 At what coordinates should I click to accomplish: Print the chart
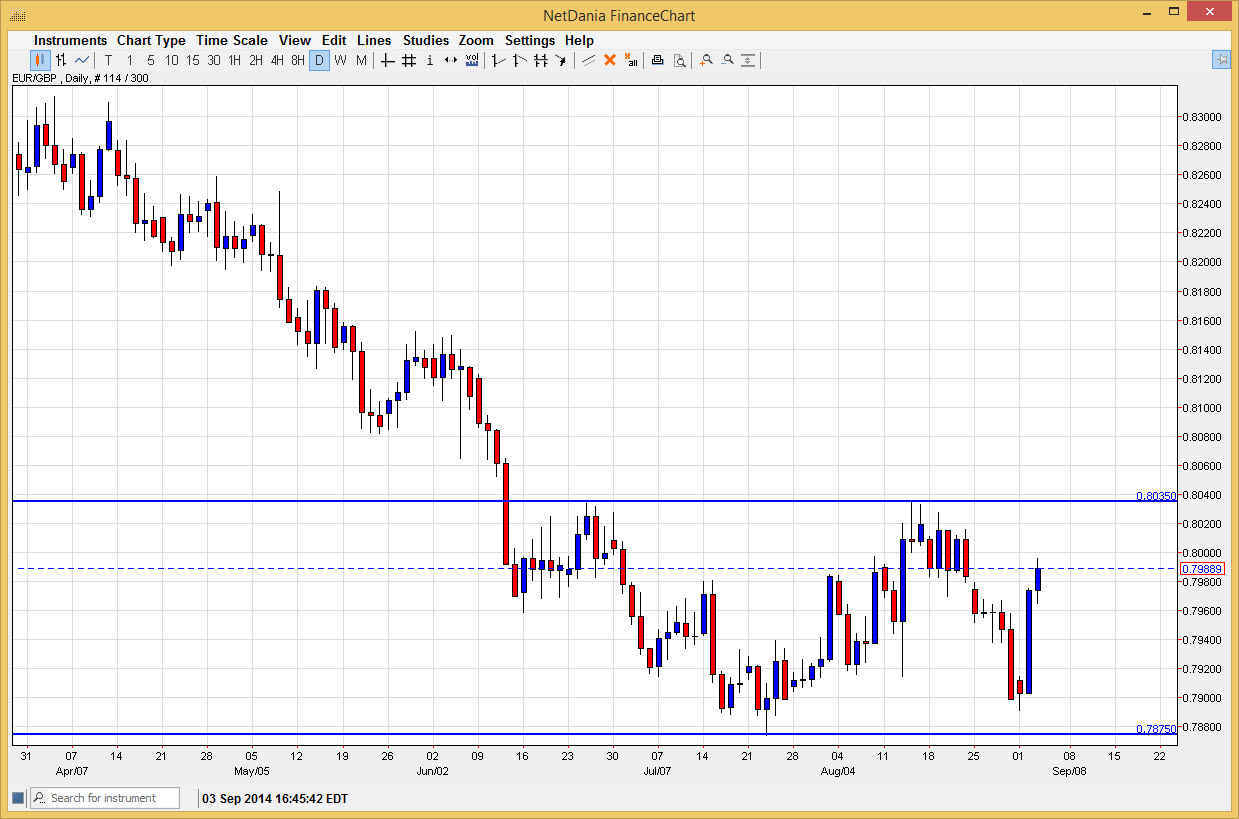click(x=656, y=60)
